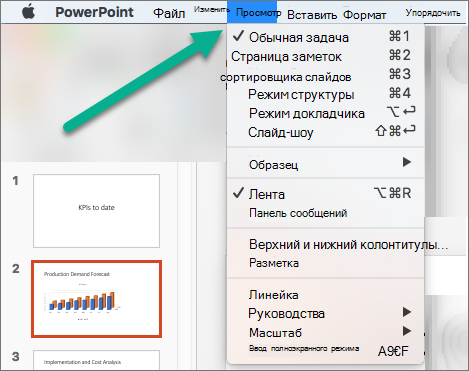This screenshot has width=469, height=371.
Task: Open the PowerPoint application menu
Action: point(94,12)
